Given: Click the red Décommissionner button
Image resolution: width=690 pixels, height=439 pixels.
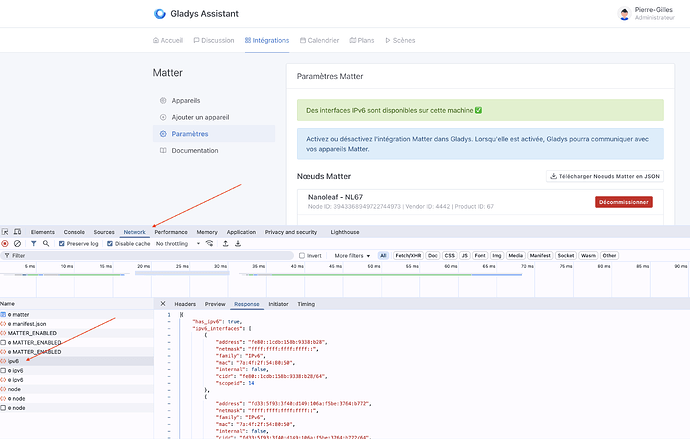Looking at the screenshot, I should (623, 201).
